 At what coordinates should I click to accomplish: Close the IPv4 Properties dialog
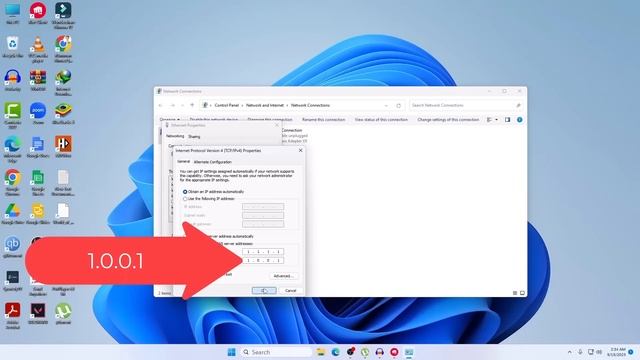(301, 151)
